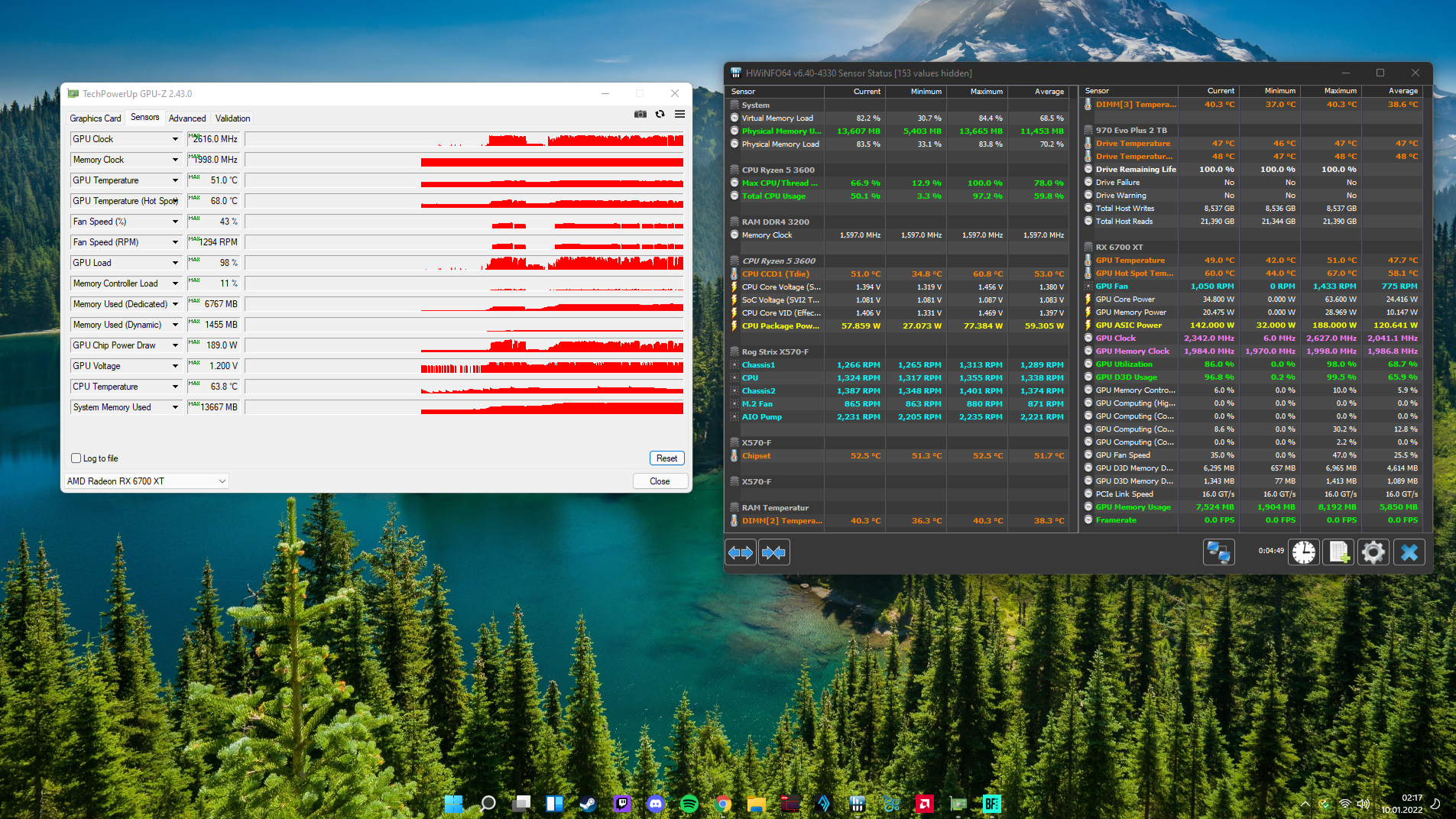
Task: Click the GPU Load history graph in GPU-Z
Action: click(x=464, y=263)
